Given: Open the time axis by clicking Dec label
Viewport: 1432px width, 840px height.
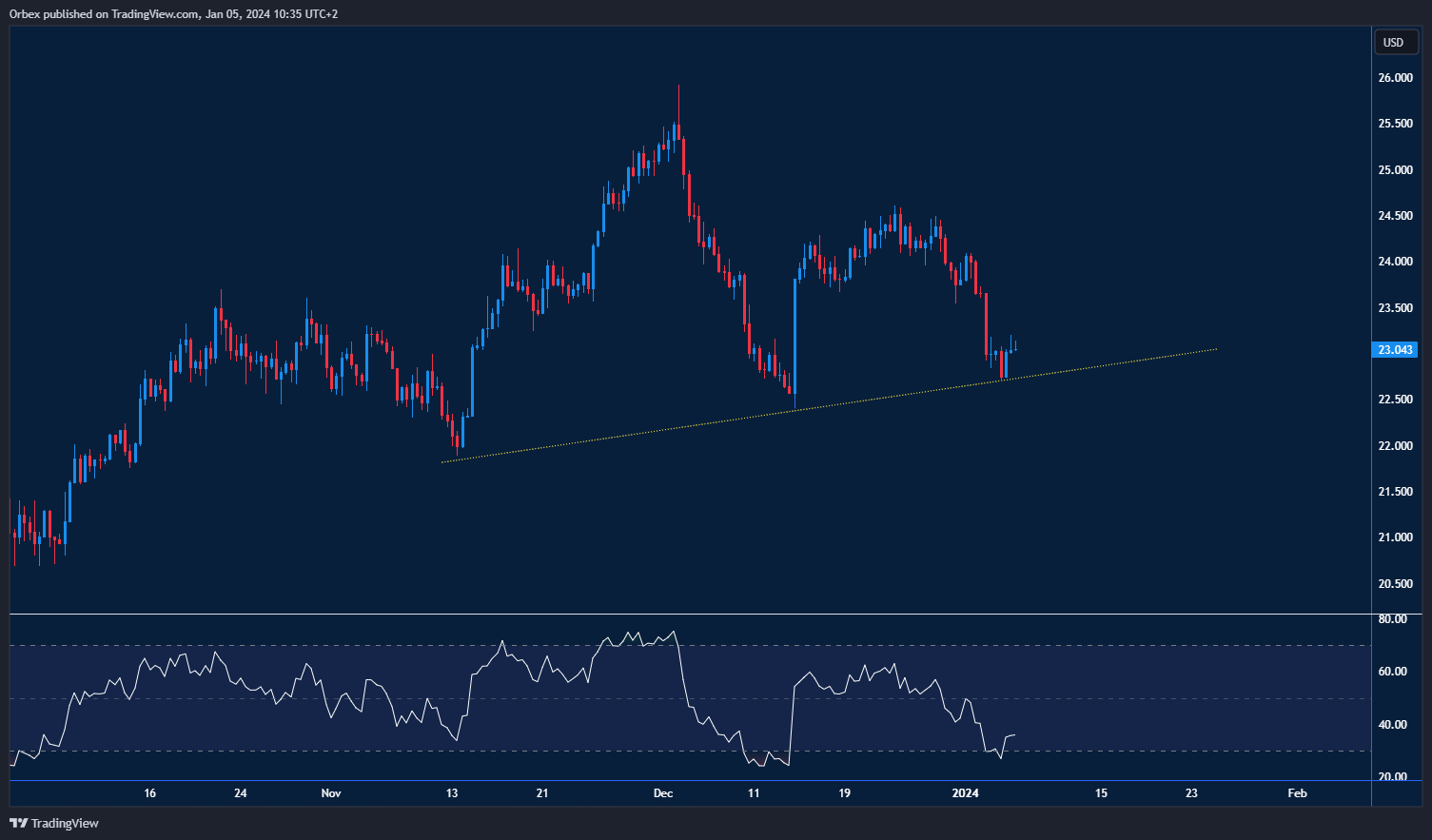Looking at the screenshot, I should (x=662, y=792).
